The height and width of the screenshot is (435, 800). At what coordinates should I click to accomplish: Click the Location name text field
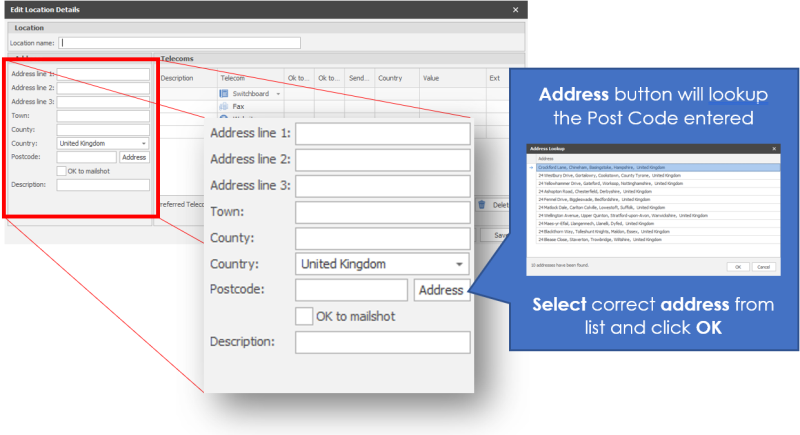point(180,43)
